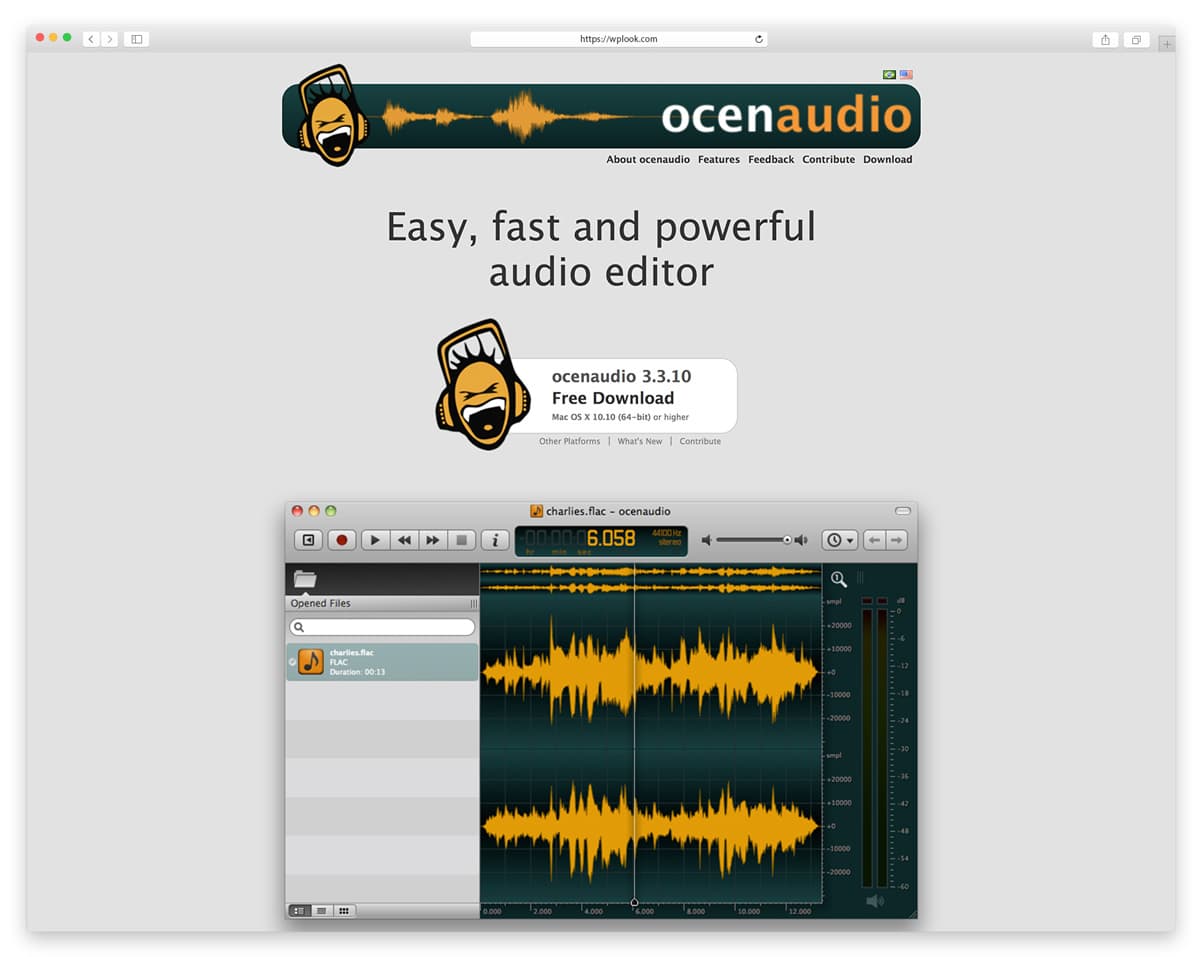Go forward in the browser

click(x=110, y=39)
